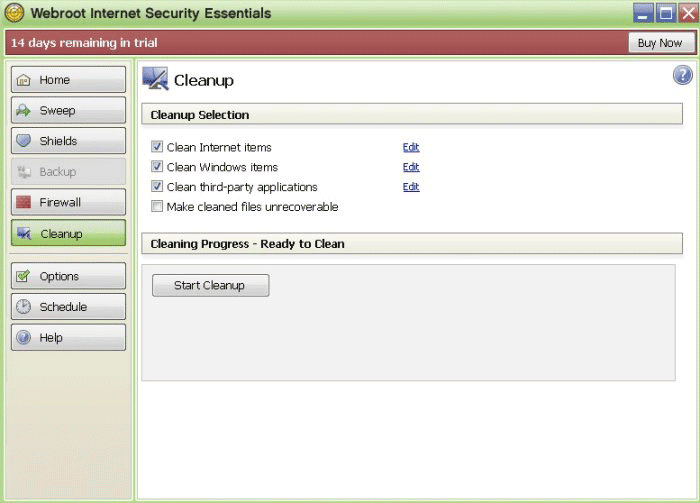Edit Clean Windows items settings link
The image size is (700, 503).
pyautogui.click(x=411, y=167)
